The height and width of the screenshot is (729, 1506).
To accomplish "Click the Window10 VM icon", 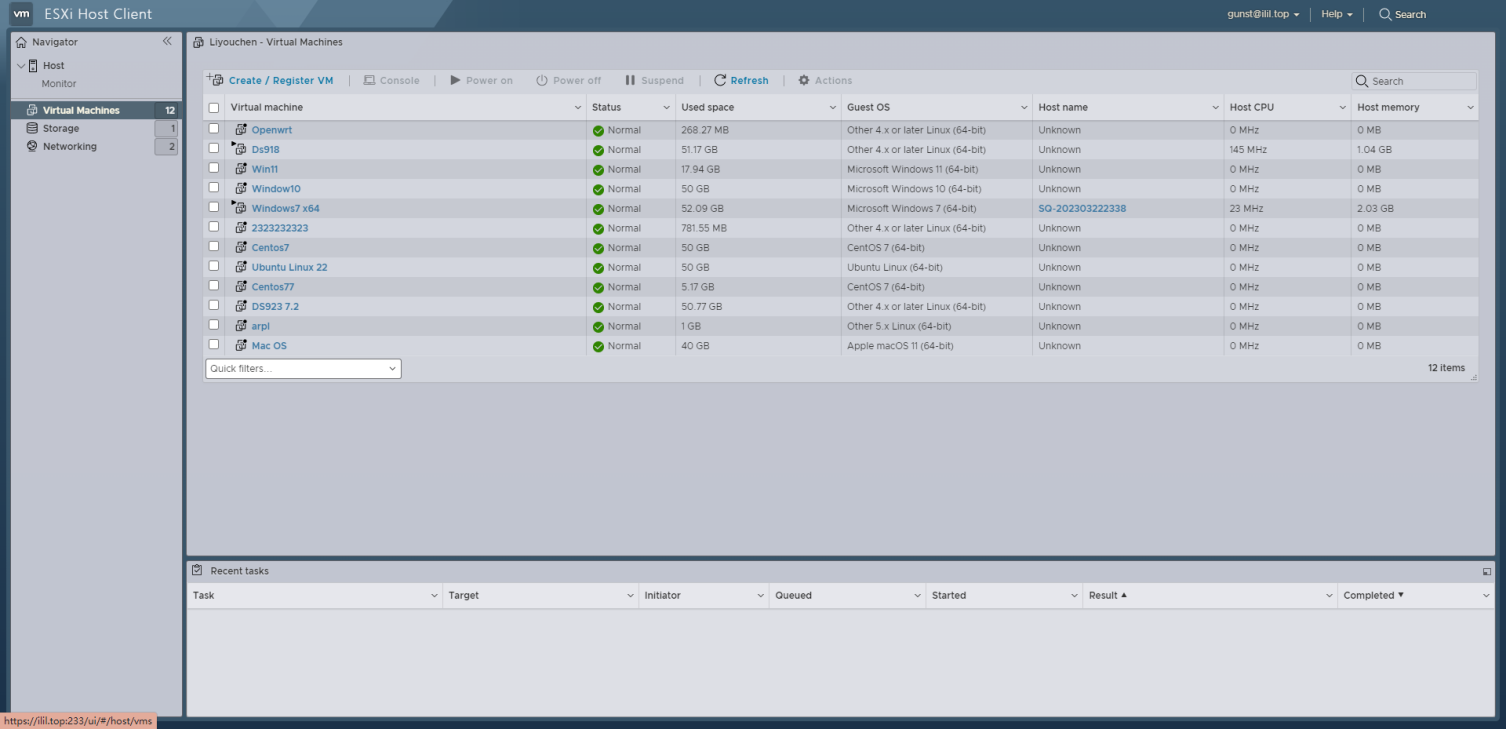I will click(241, 188).
